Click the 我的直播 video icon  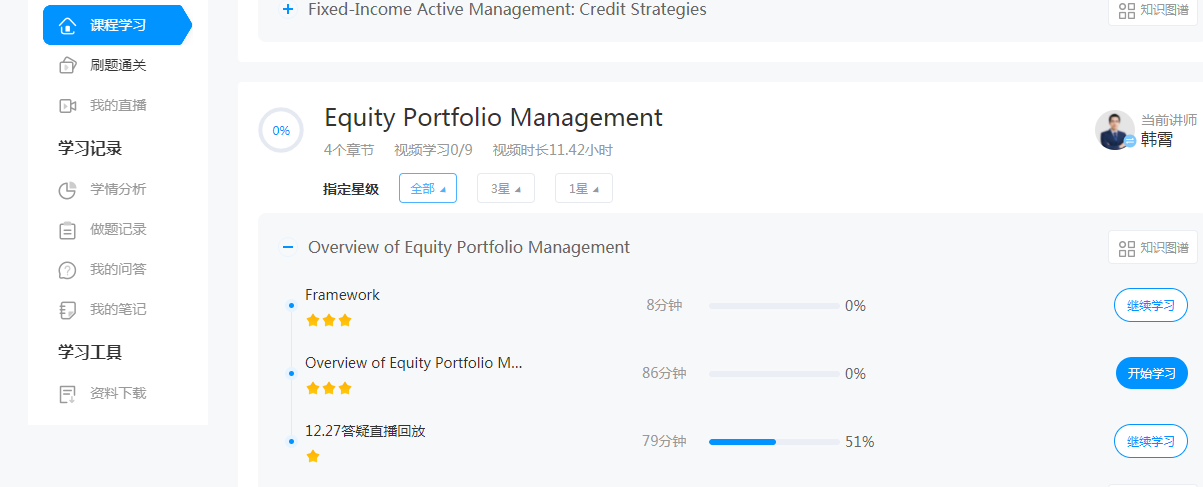click(x=68, y=106)
